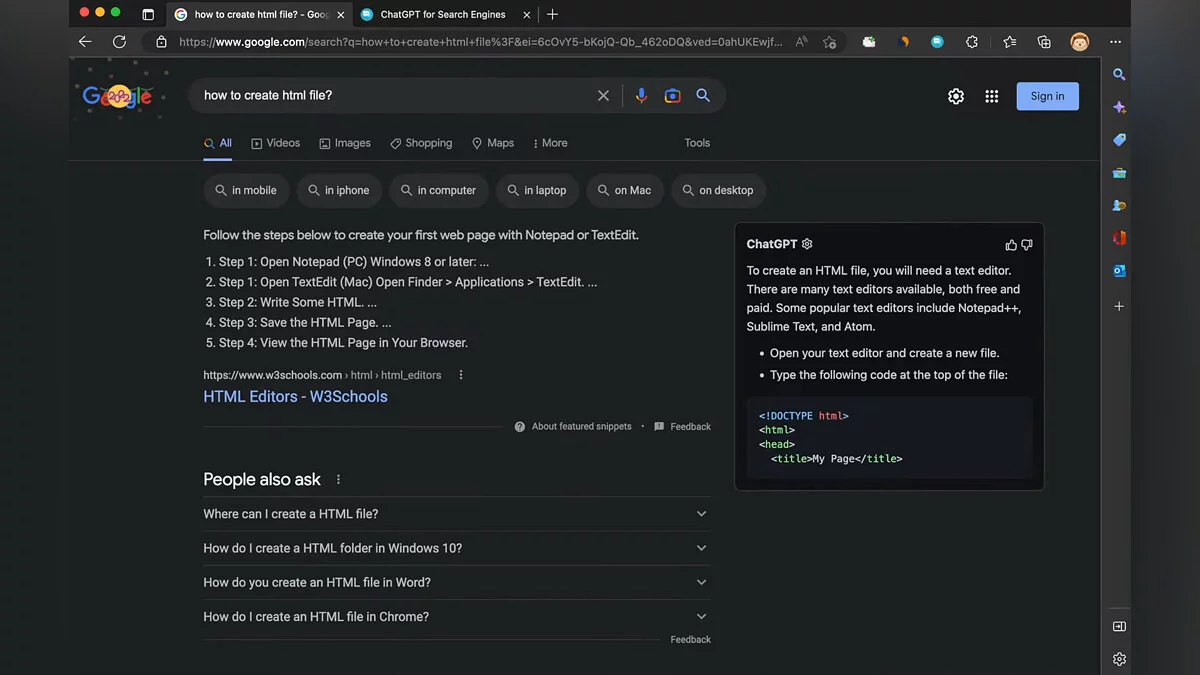The image size is (1200, 675).
Task: Open the More search filters dropdown
Action: 550,143
